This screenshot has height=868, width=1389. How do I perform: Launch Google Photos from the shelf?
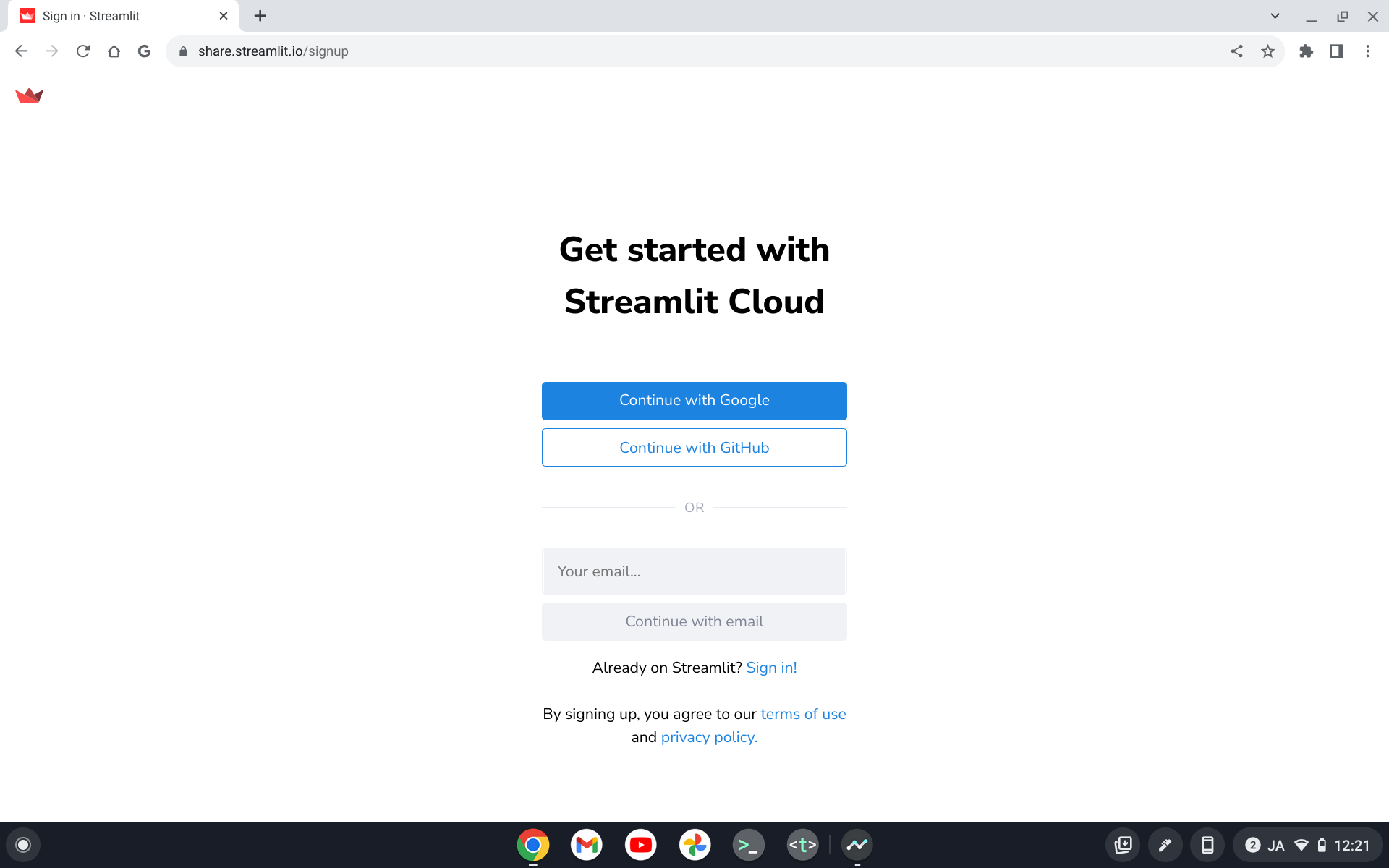pyautogui.click(x=694, y=844)
